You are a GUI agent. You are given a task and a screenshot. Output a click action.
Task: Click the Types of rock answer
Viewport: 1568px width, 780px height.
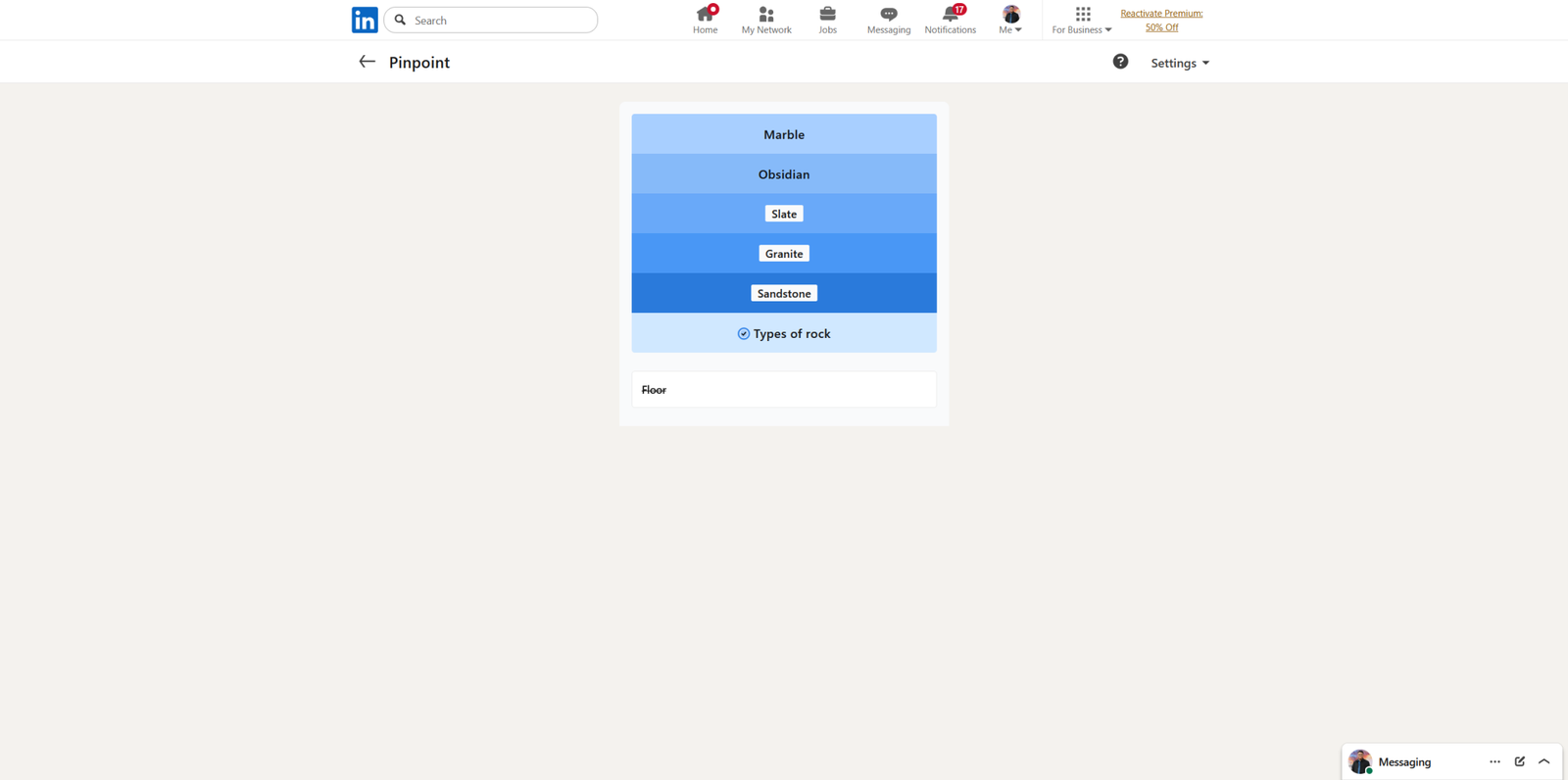pos(784,333)
